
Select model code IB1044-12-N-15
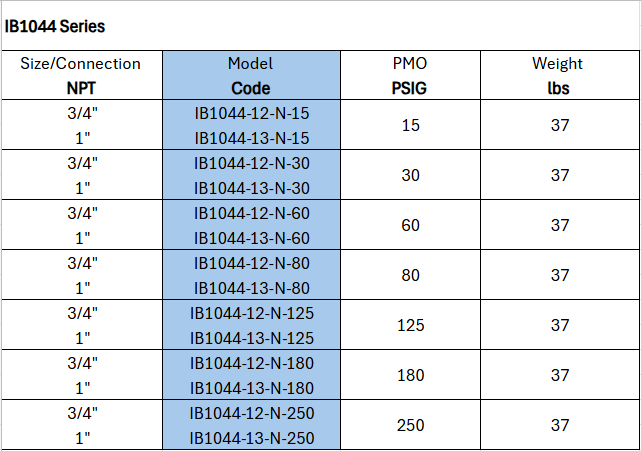251,113
